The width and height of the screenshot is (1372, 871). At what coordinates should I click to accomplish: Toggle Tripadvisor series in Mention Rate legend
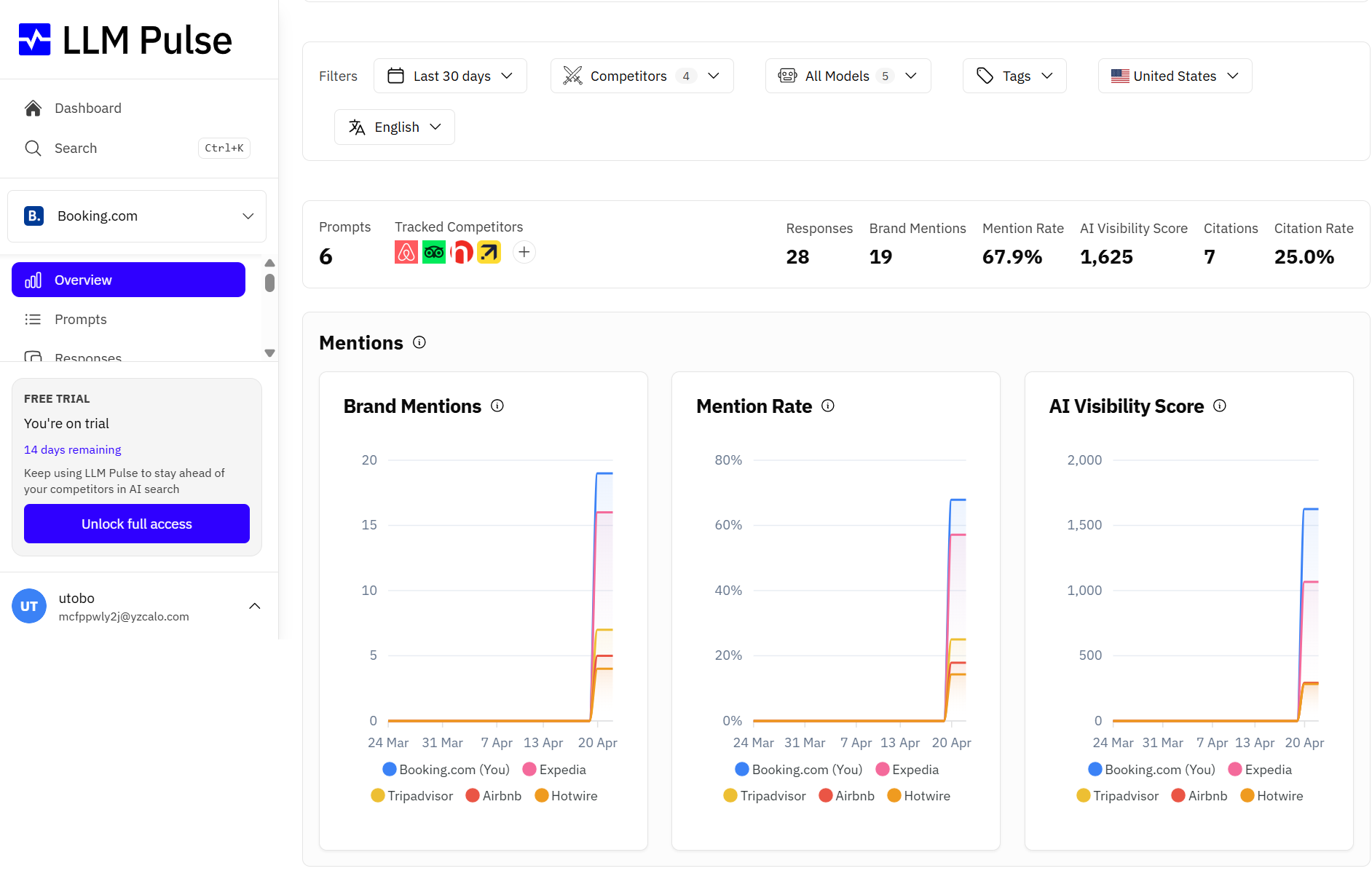click(x=765, y=796)
